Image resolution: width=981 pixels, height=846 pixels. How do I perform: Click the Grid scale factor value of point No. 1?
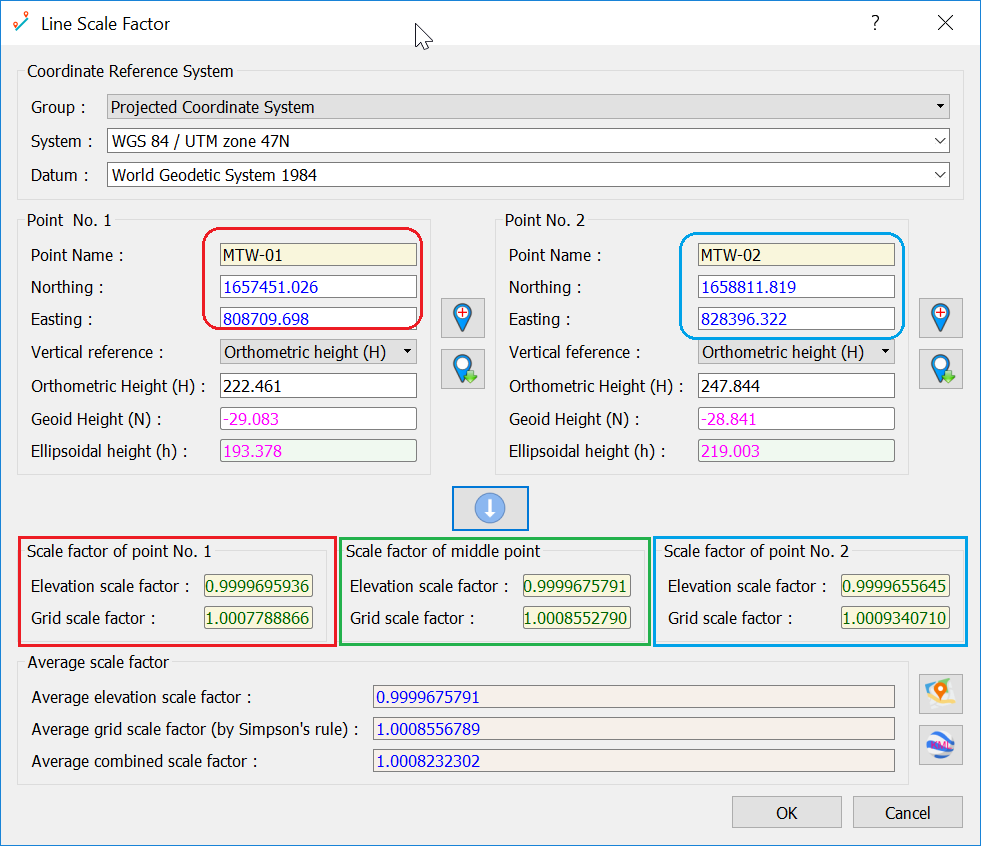258,618
